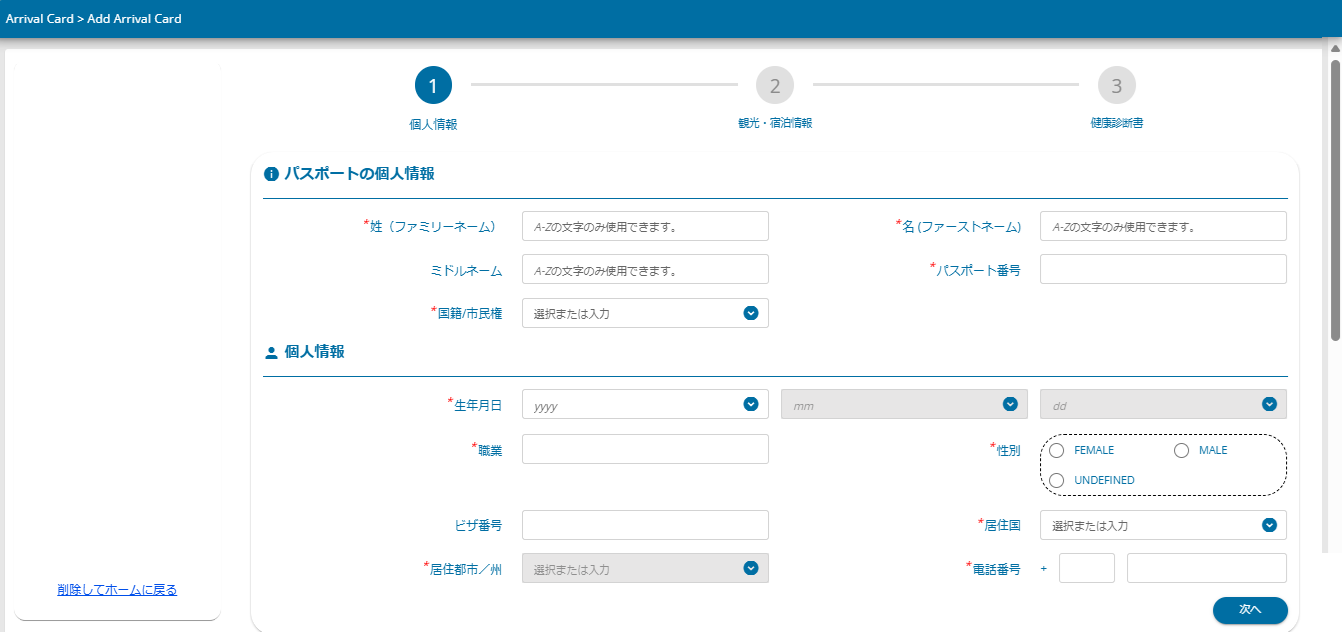Click the page vertical scrollbar
The height and width of the screenshot is (632, 1342).
pyautogui.click(x=1335, y=200)
